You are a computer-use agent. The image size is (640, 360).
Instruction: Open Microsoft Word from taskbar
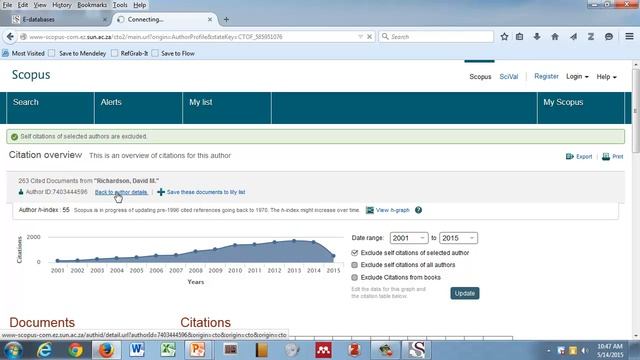click(137, 350)
